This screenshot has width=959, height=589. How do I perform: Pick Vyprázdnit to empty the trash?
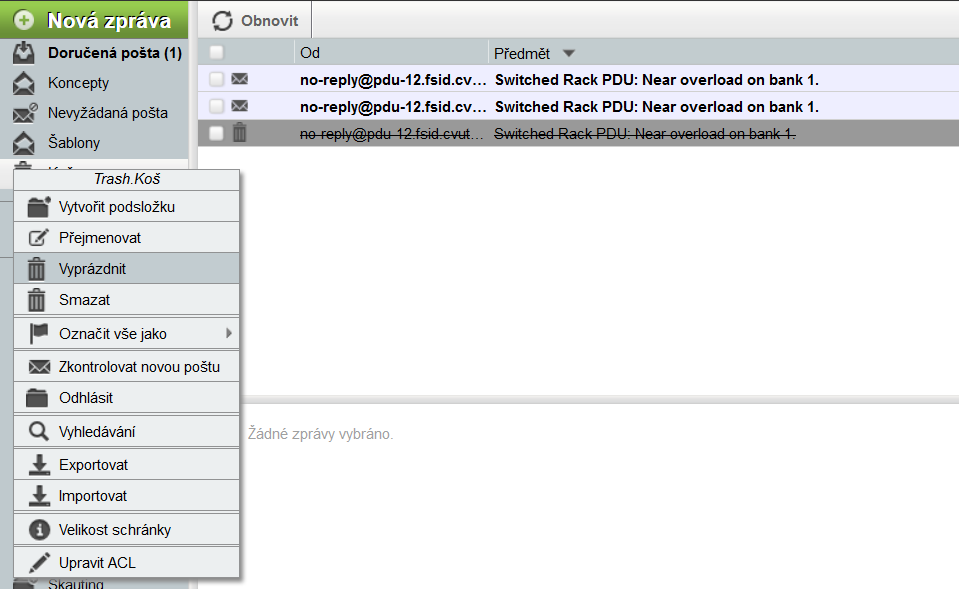point(127,269)
